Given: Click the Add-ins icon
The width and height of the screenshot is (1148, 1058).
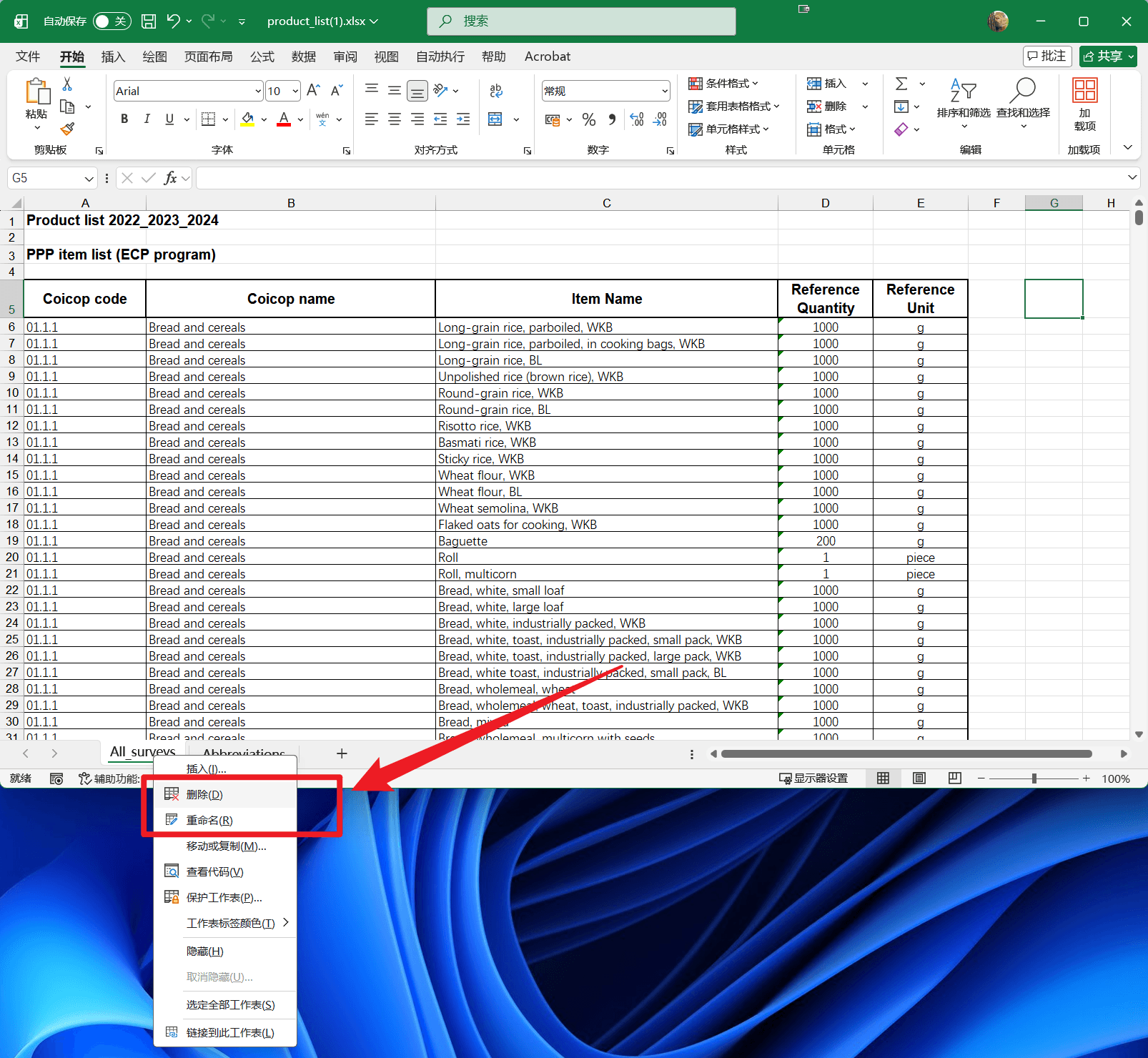Looking at the screenshot, I should click(x=1085, y=91).
